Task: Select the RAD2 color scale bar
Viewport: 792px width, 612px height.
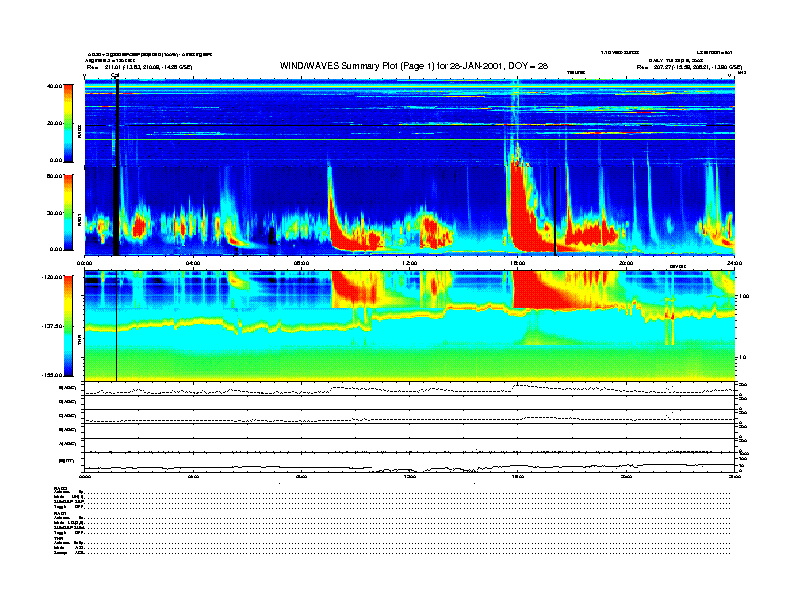Action: tap(68, 123)
